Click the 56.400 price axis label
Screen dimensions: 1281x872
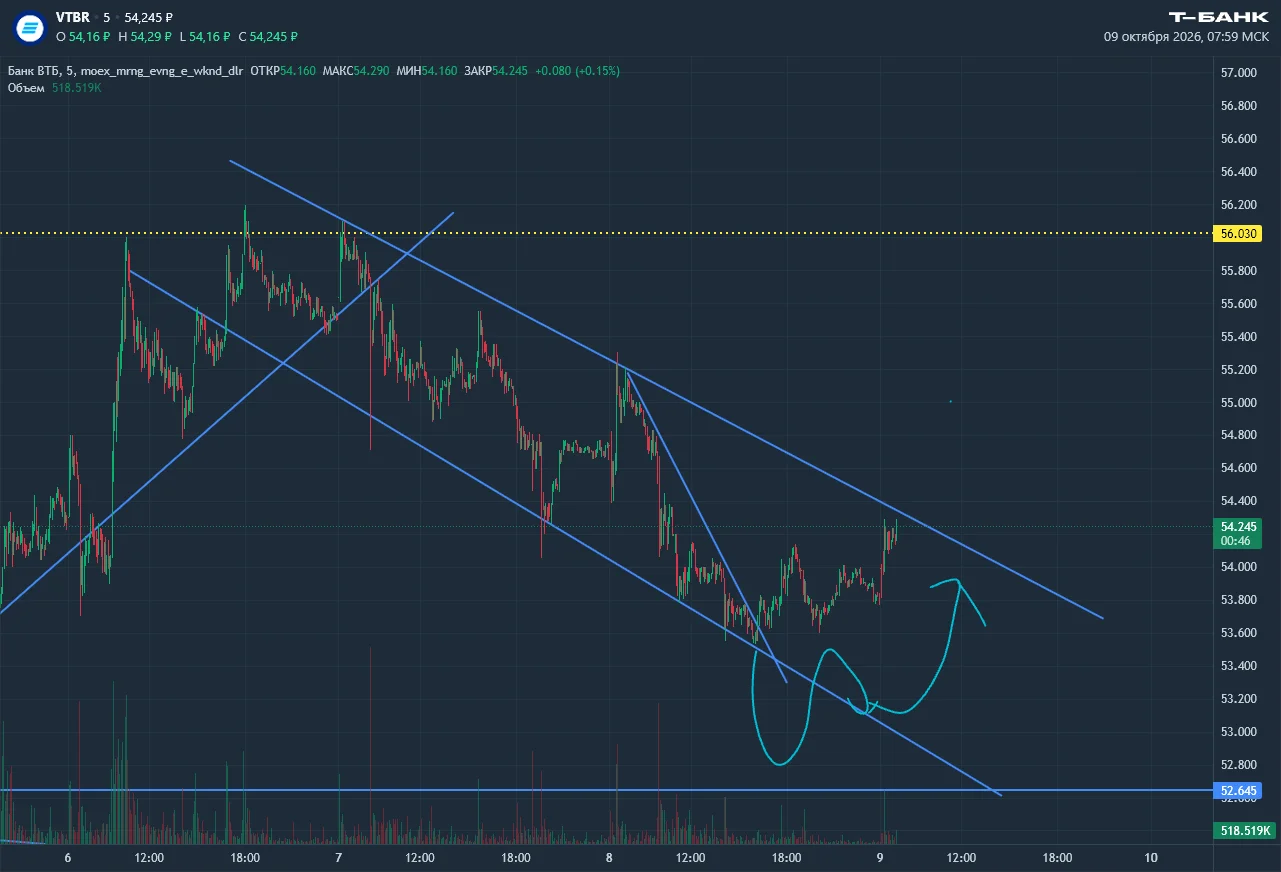[1238, 172]
